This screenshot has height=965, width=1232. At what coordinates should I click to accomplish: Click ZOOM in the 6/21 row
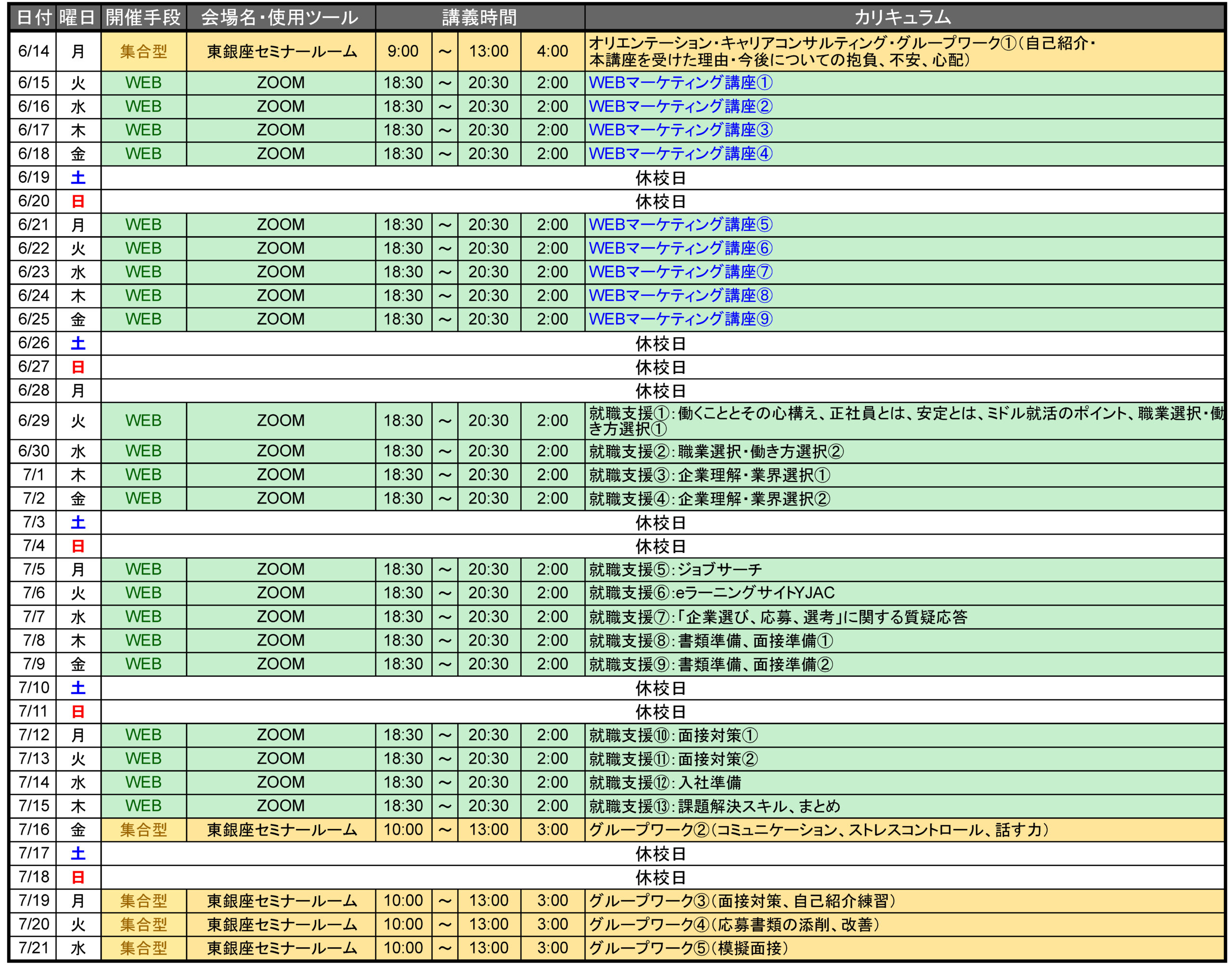pos(281,225)
